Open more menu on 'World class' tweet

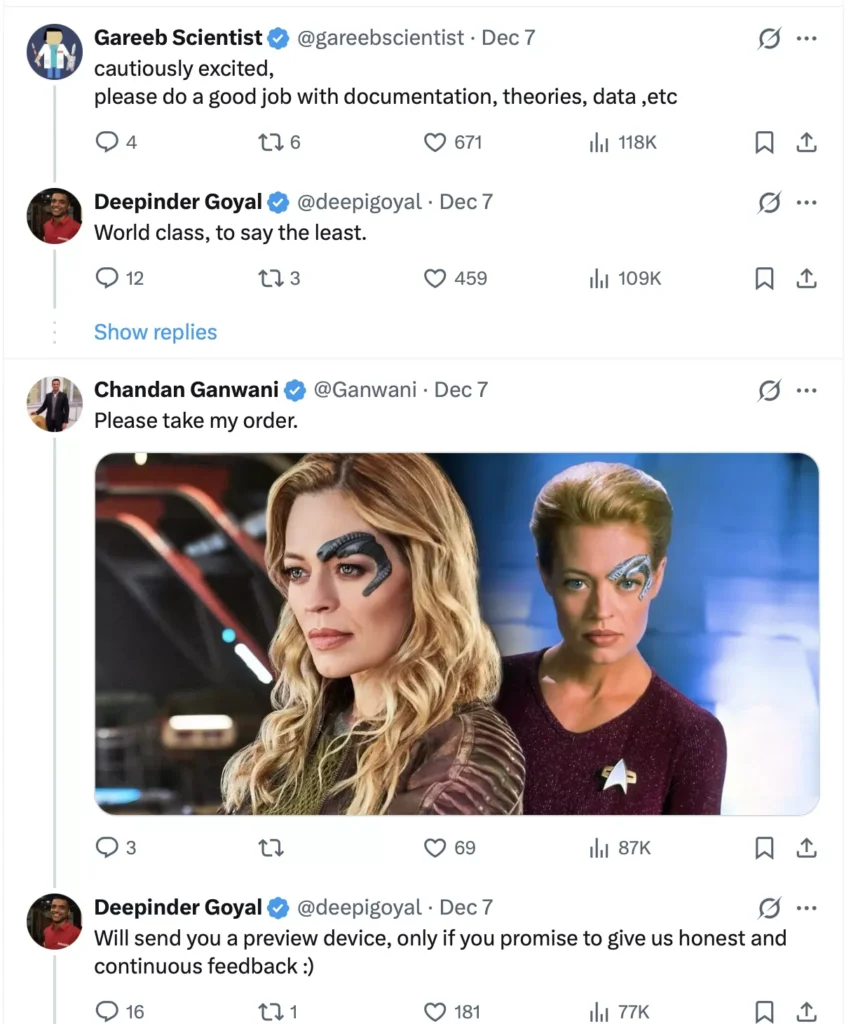pyautogui.click(x=806, y=203)
